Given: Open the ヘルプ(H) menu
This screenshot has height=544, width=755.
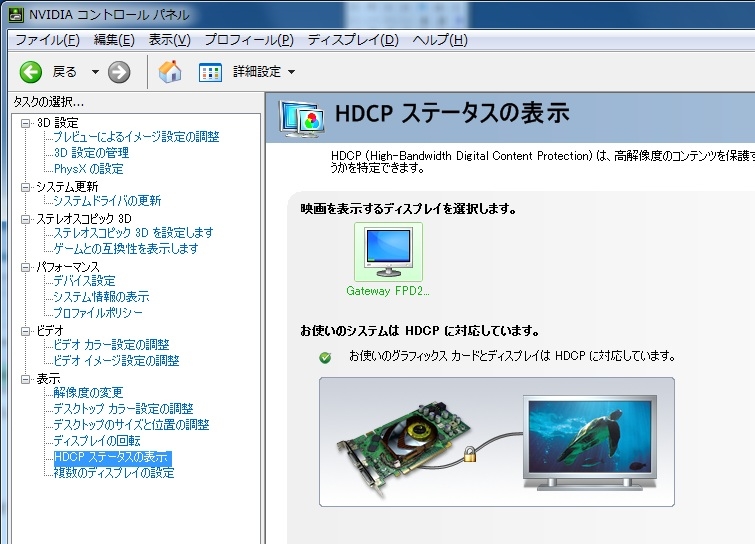Looking at the screenshot, I should pos(440,40).
